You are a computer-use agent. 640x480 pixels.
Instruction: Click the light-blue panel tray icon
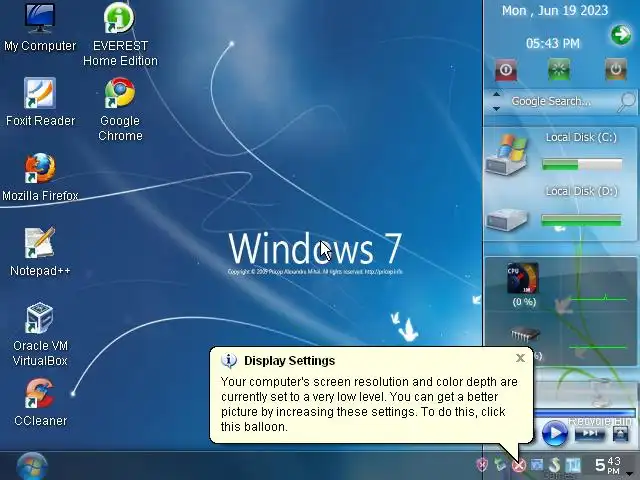point(573,464)
